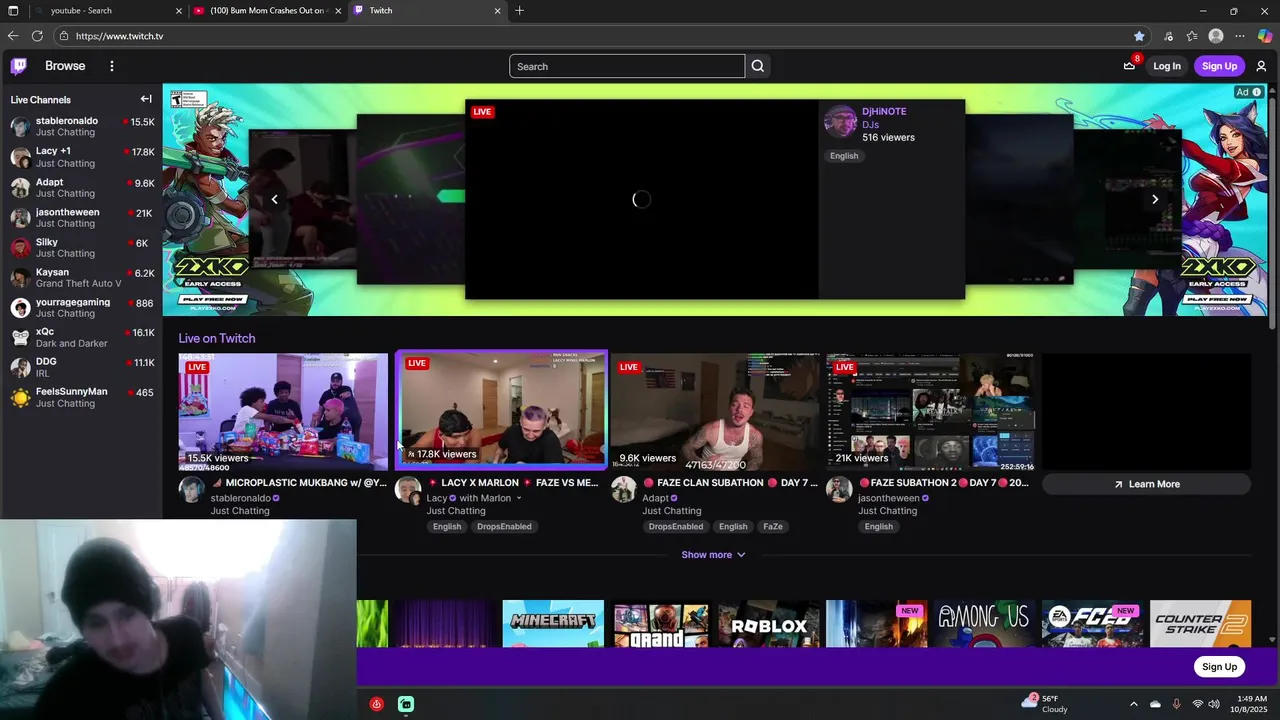This screenshot has width=1280, height=720.
Task: Show hidden tray icons chevron
Action: [x=1133, y=704]
